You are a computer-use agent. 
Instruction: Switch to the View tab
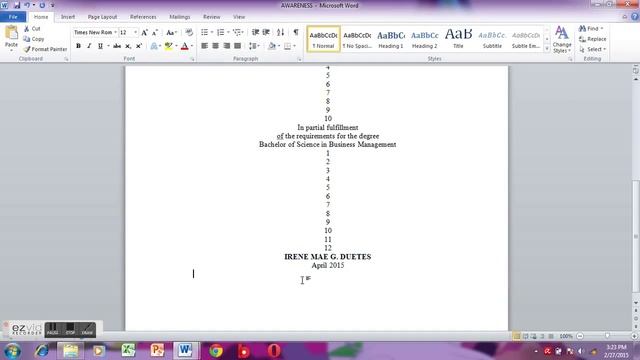pos(239,17)
